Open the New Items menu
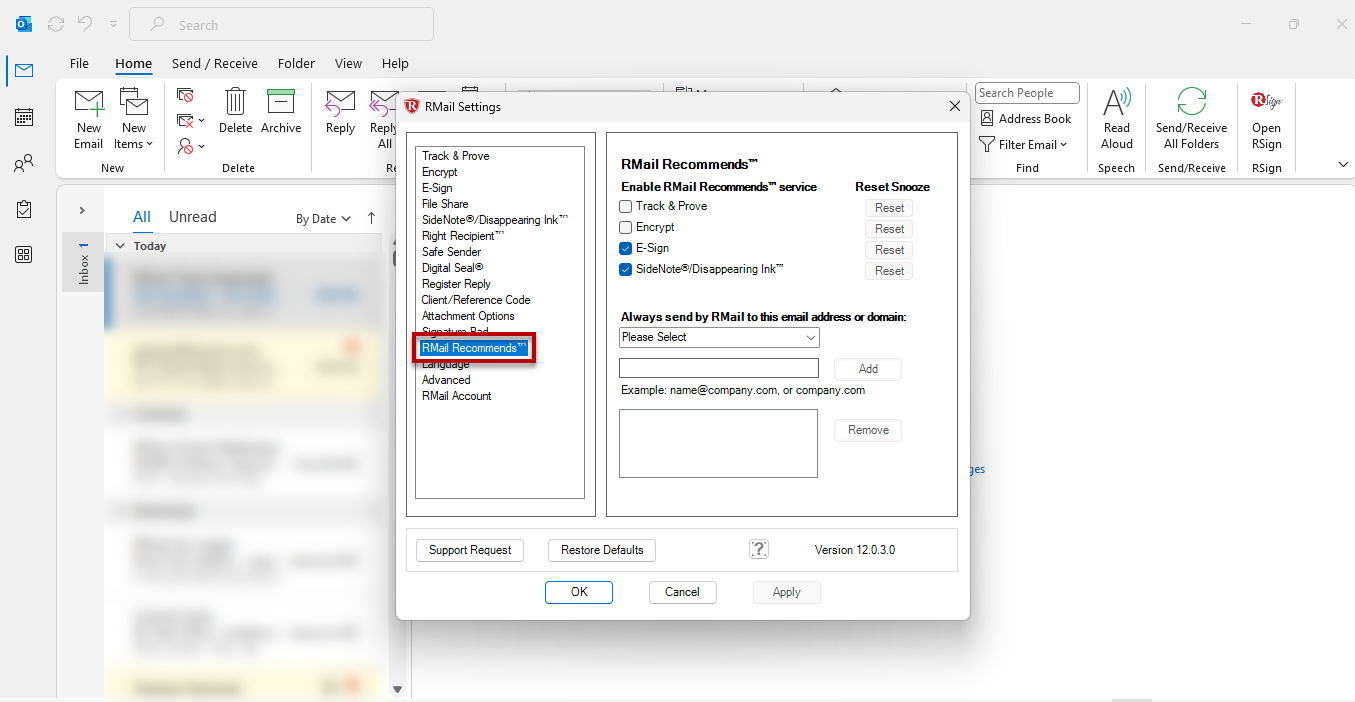 134,118
